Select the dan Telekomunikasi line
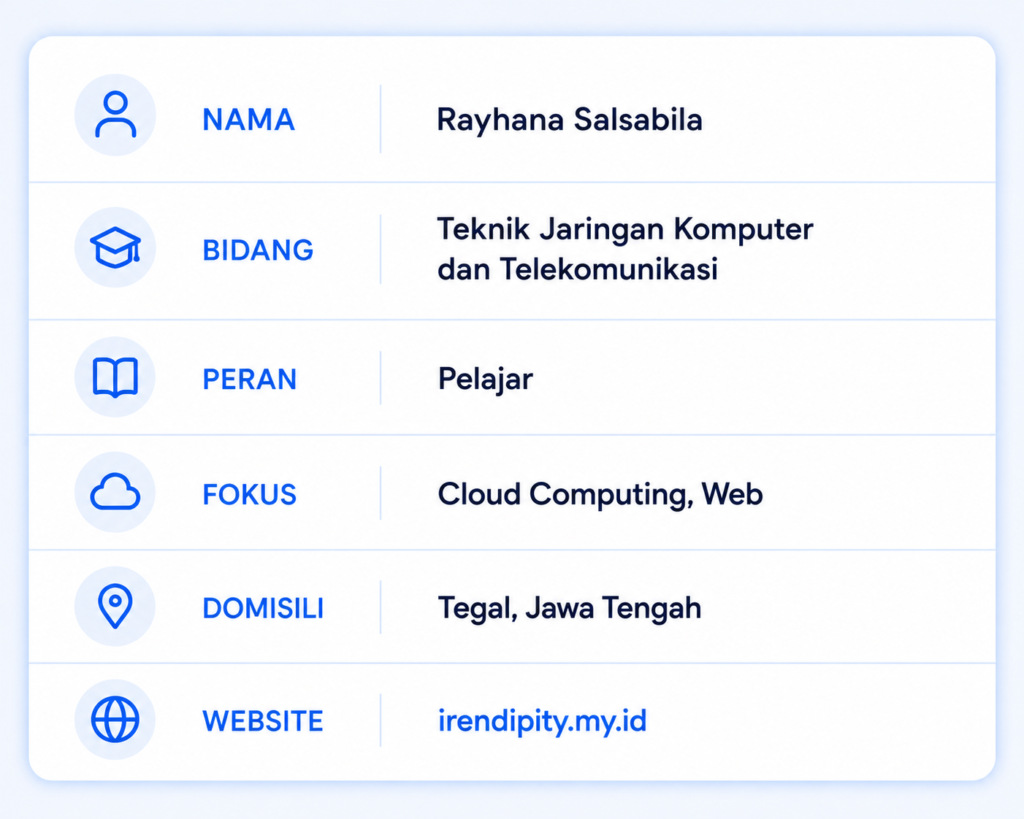The width and height of the screenshot is (1024, 819). [x=577, y=269]
